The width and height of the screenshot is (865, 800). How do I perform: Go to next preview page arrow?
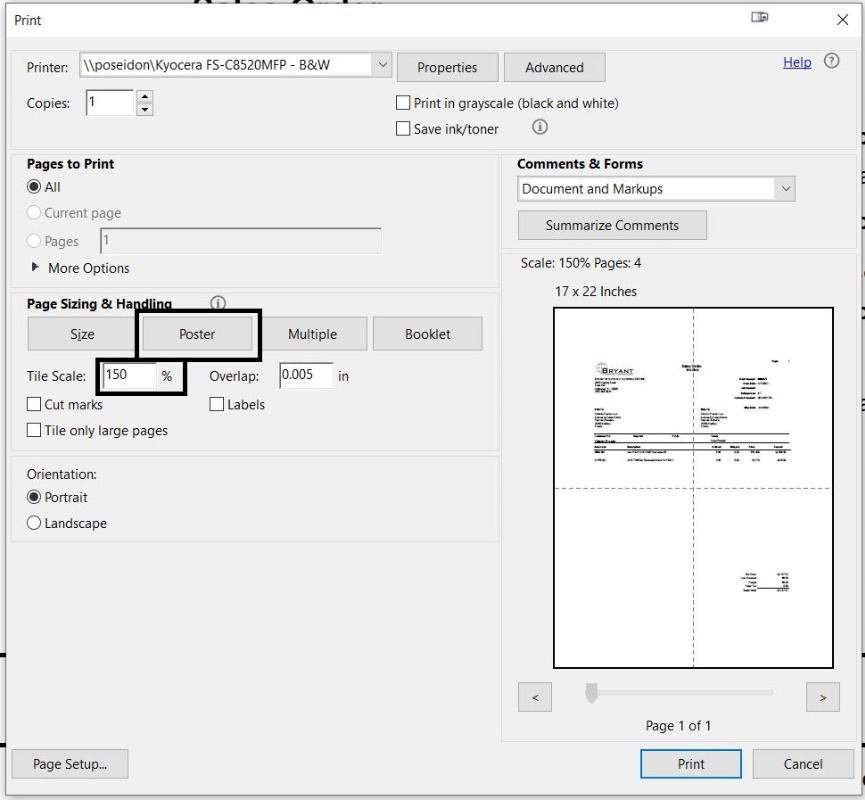pos(822,697)
